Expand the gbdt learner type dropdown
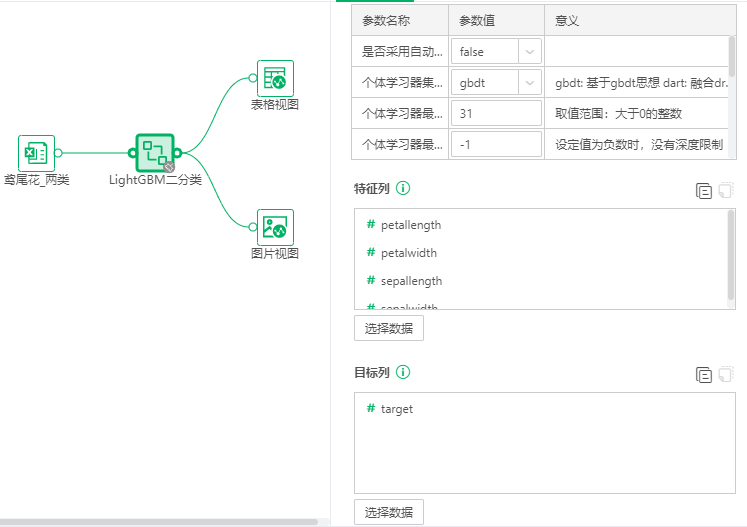Screen dimensions: 747x527 point(529,83)
